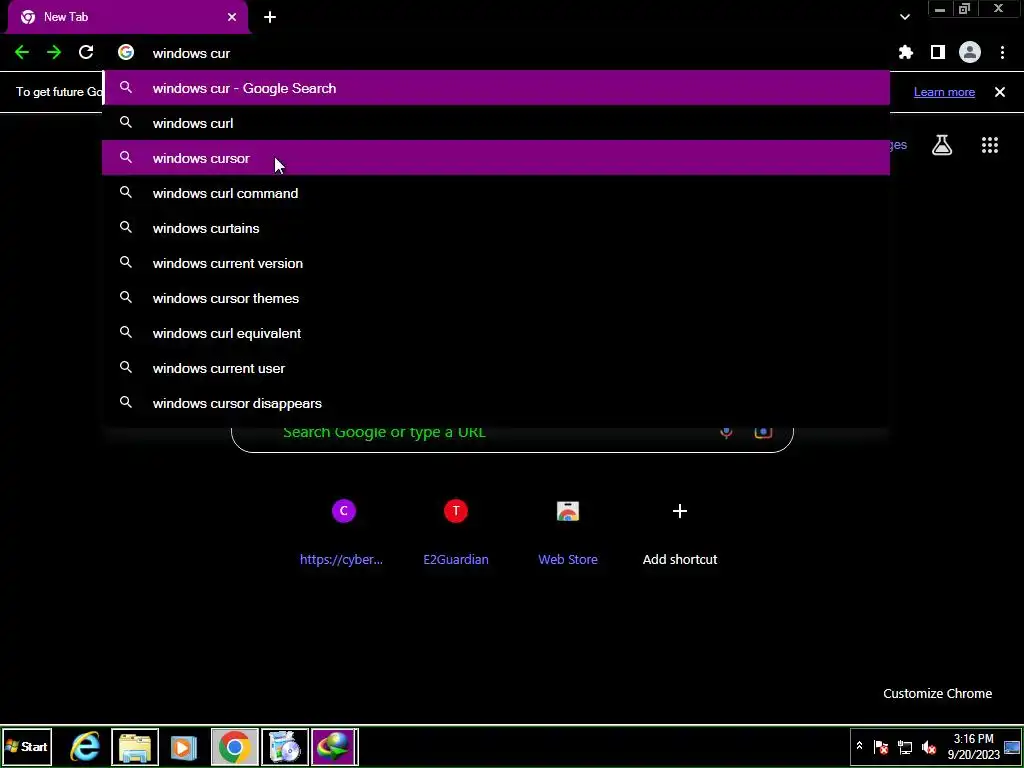Click the Google icon in the address bar

126,53
